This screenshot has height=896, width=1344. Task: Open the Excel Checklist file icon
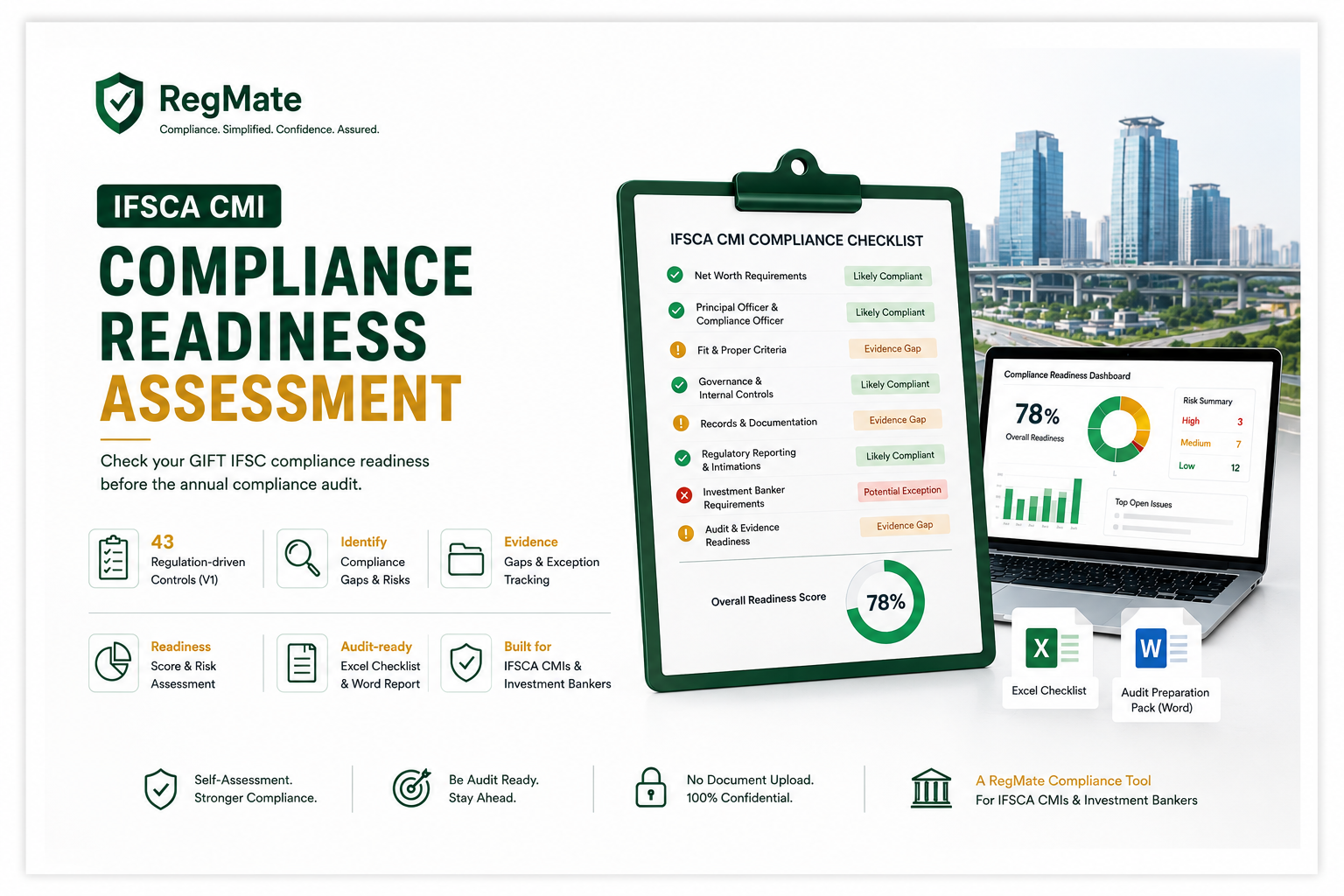1052,648
